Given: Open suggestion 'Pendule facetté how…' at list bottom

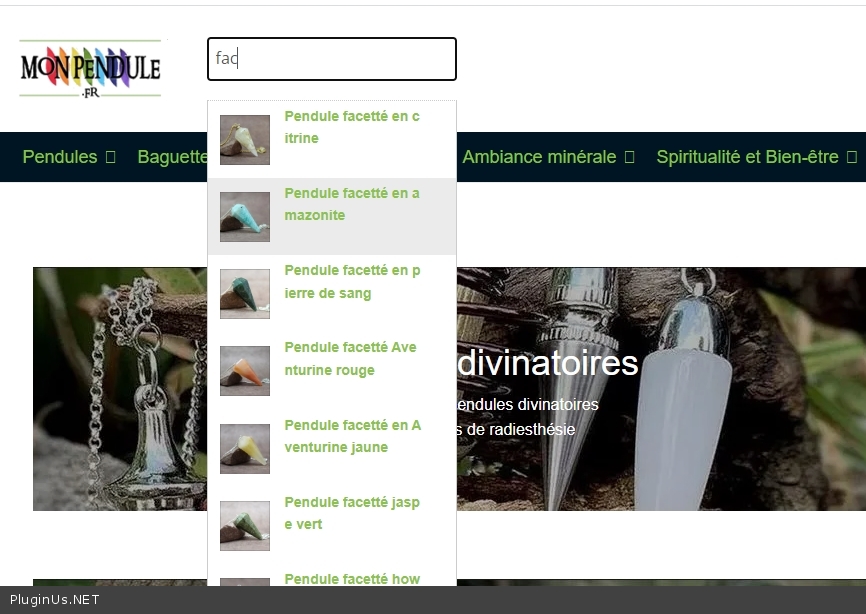Looking at the screenshot, I should click(332, 575).
